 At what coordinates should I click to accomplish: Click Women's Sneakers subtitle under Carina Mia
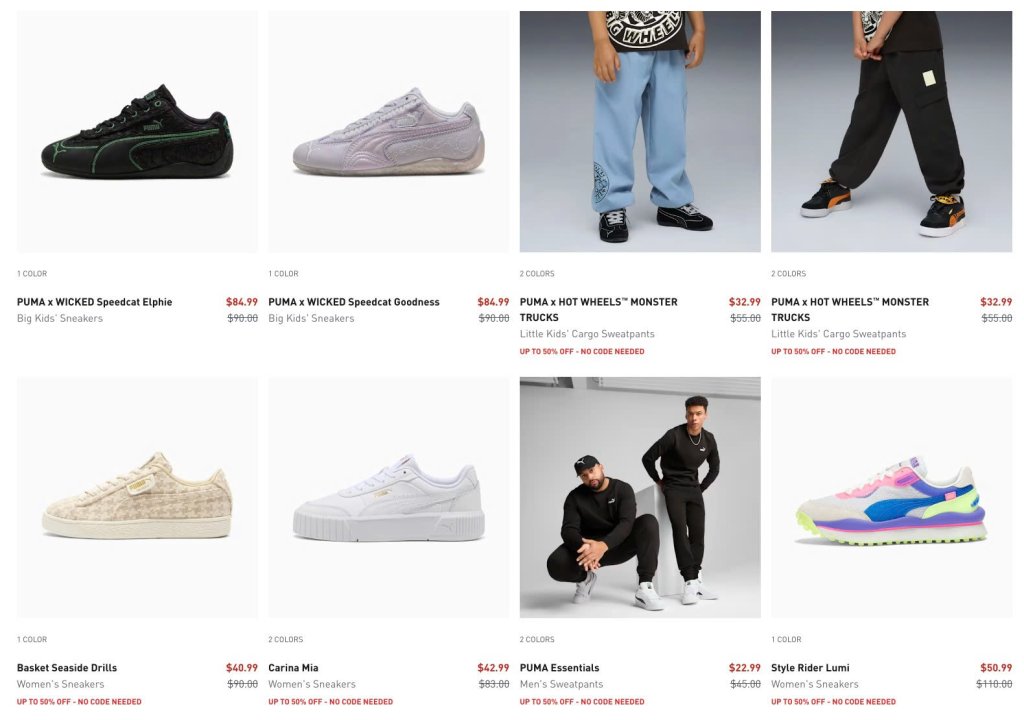(312, 684)
